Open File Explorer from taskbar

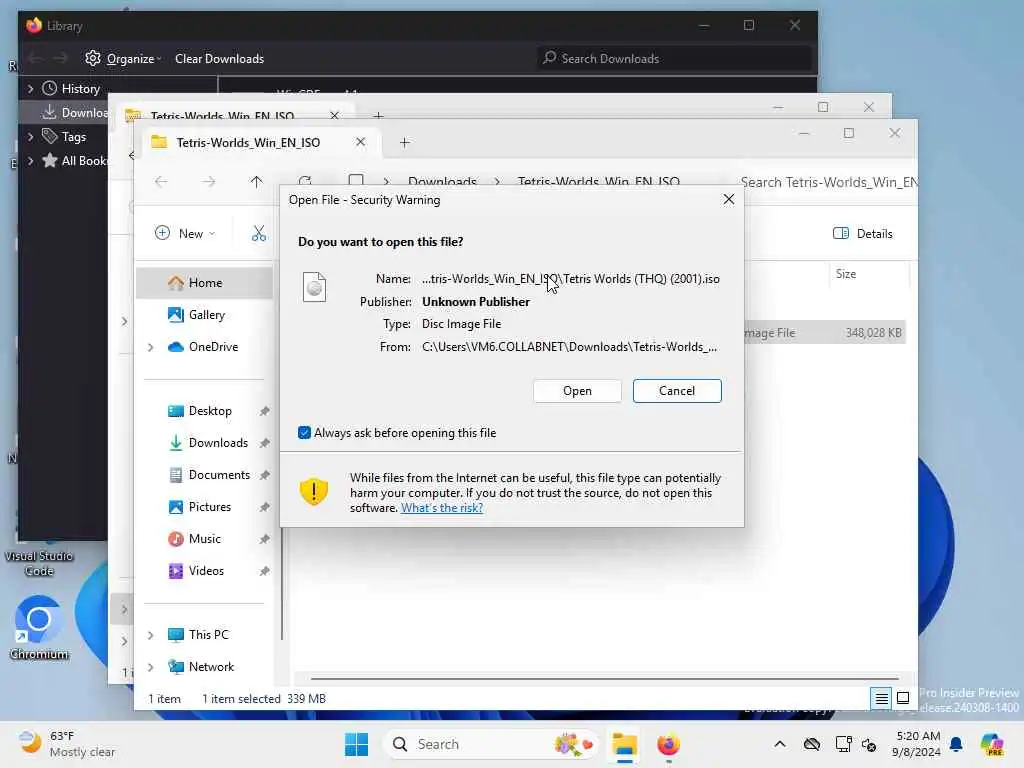click(x=624, y=744)
